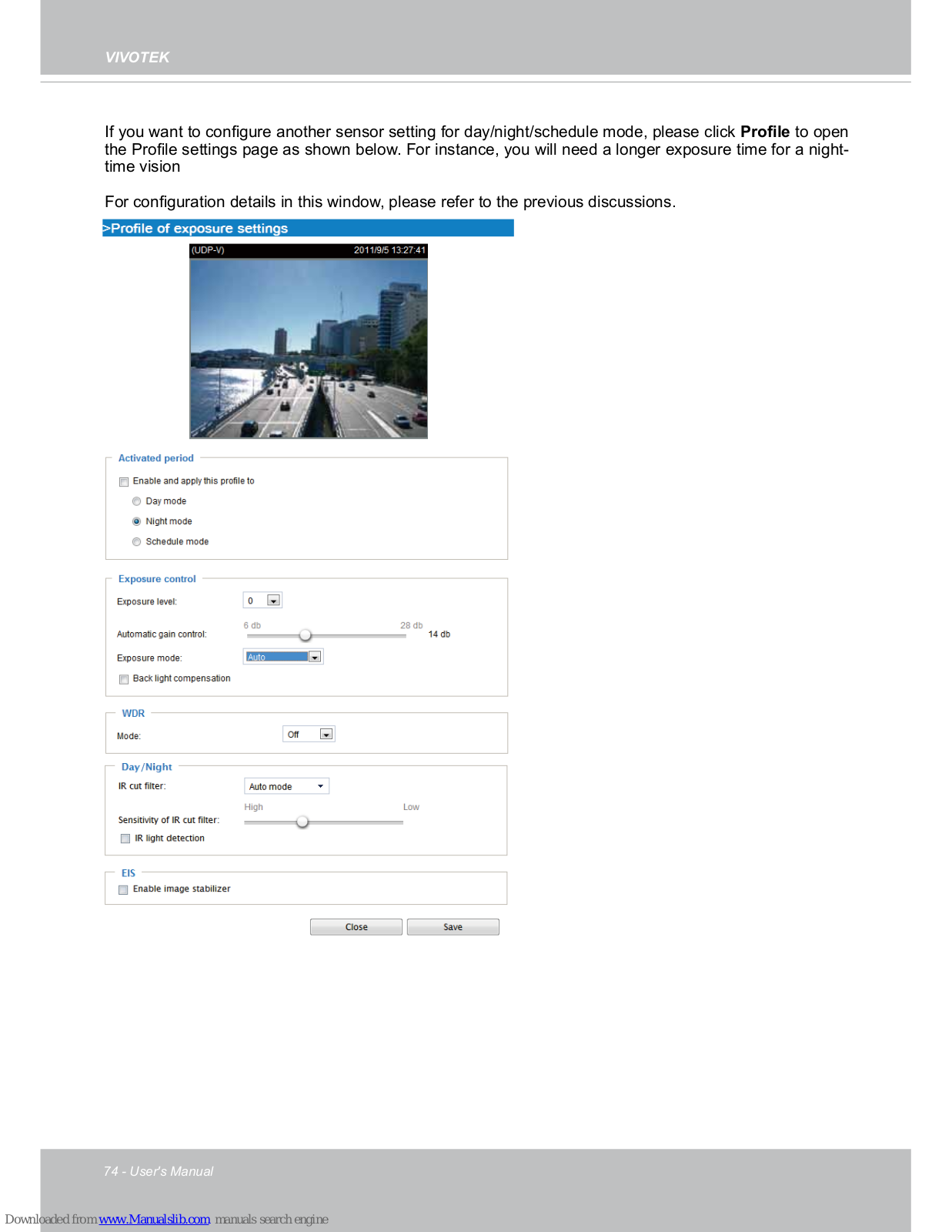Check Enable image stabilizer

pyautogui.click(x=123, y=889)
